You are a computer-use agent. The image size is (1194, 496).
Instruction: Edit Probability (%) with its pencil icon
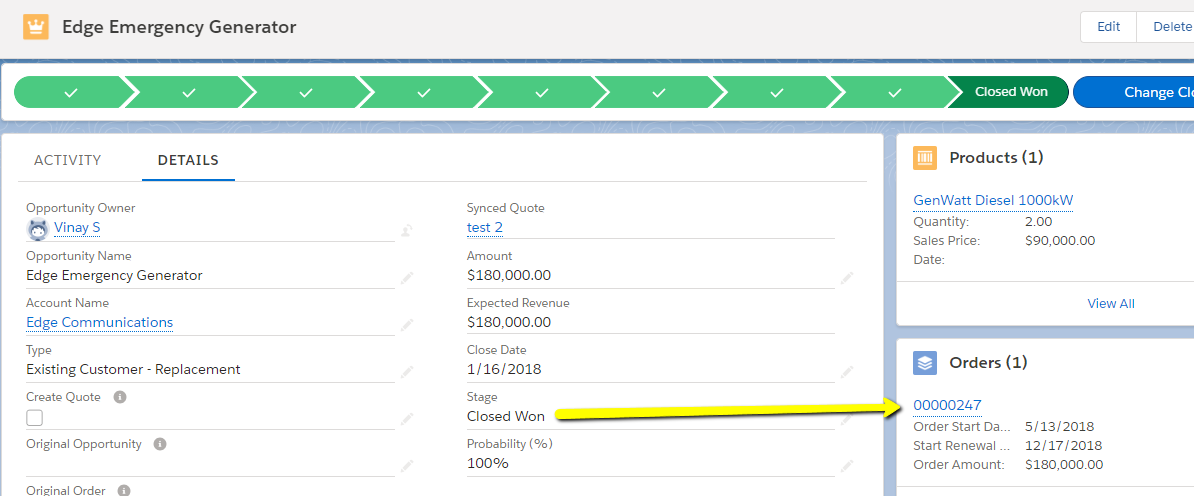(x=846, y=466)
